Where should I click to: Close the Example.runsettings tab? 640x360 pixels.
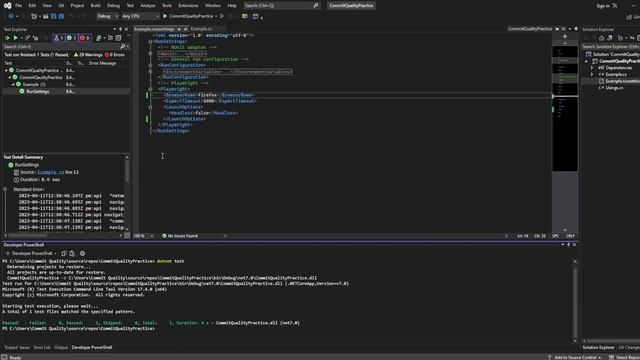[186, 29]
